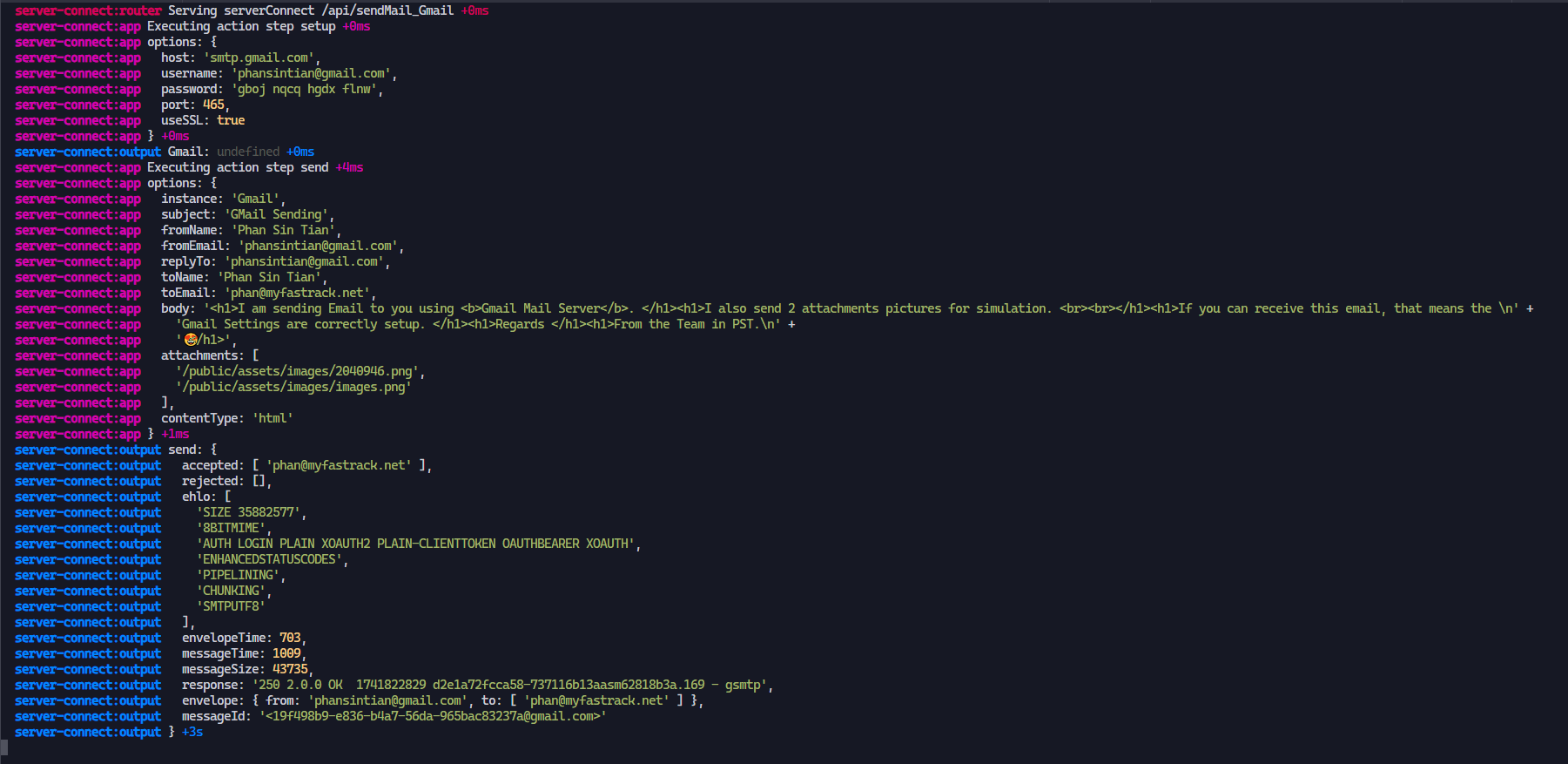
Task: Click the contentType value 'html'
Action: [x=273, y=418]
